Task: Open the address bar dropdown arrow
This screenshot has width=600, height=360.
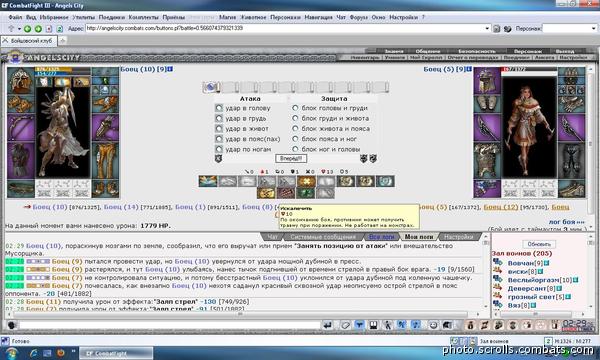Action: [x=487, y=28]
